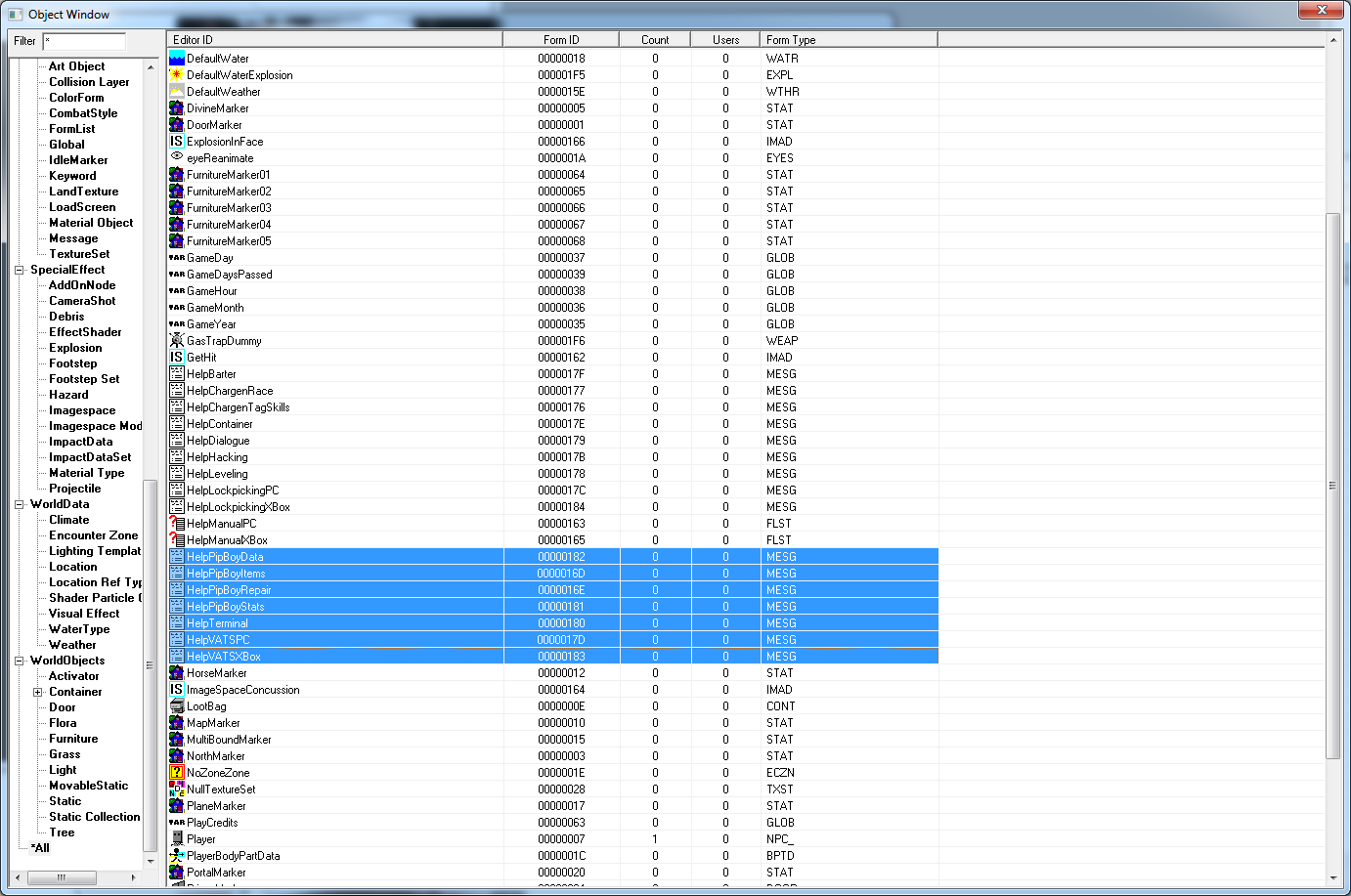The height and width of the screenshot is (896, 1351).
Task: Select the HelpLockpickingXBox row
Action: point(553,507)
